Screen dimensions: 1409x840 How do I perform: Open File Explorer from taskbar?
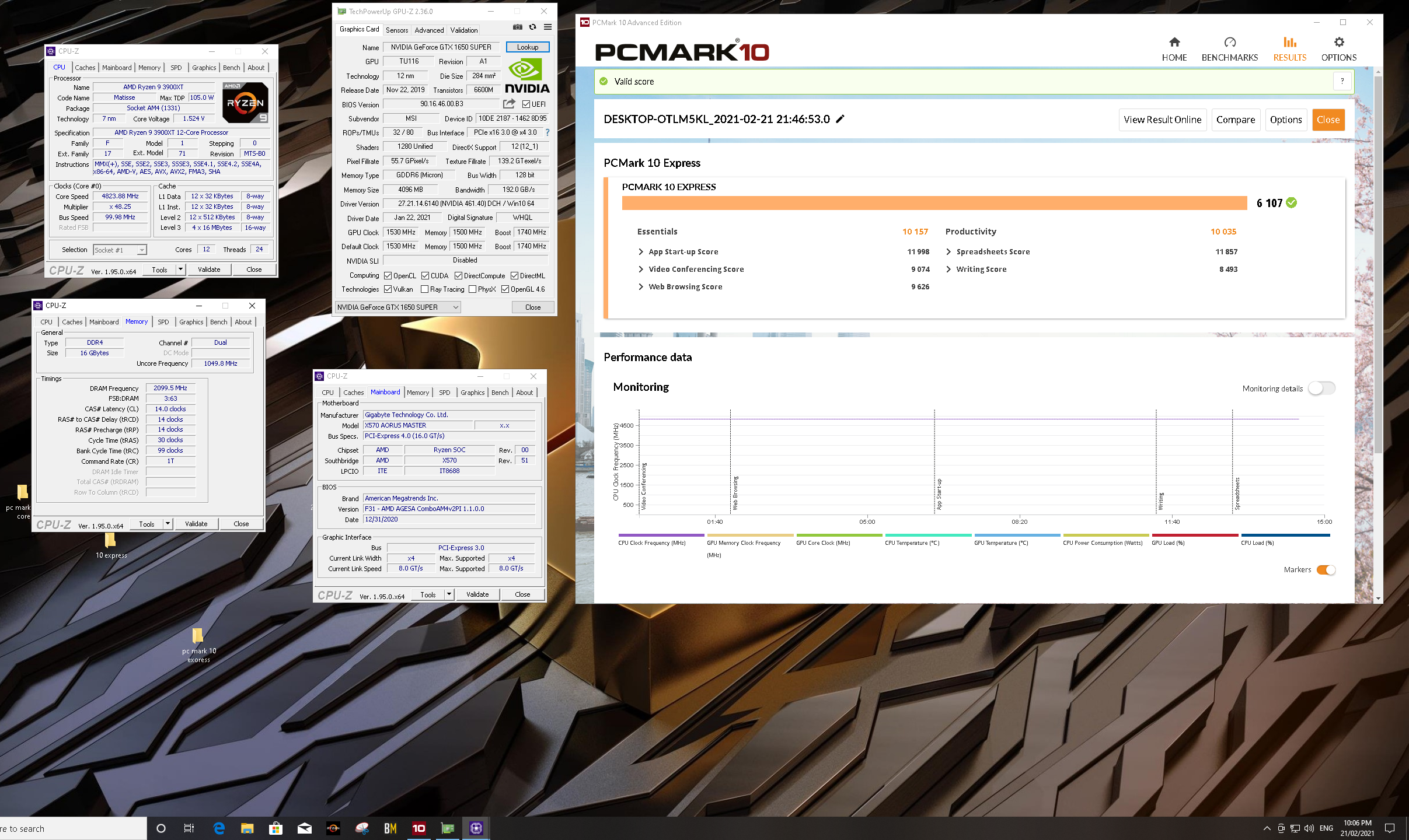click(247, 828)
